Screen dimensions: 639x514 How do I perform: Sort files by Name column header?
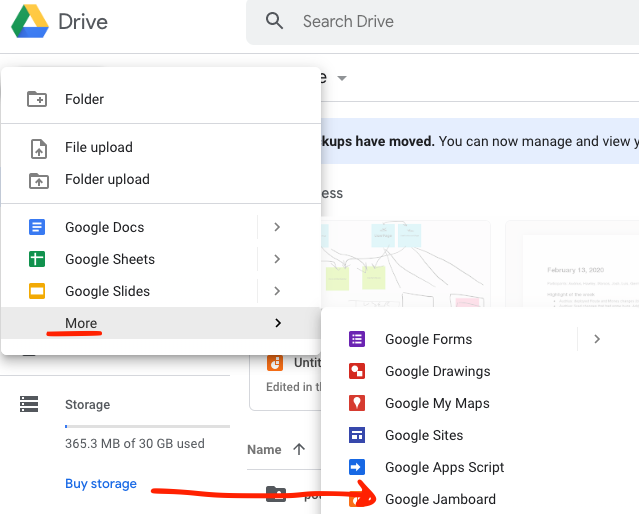pos(264,450)
